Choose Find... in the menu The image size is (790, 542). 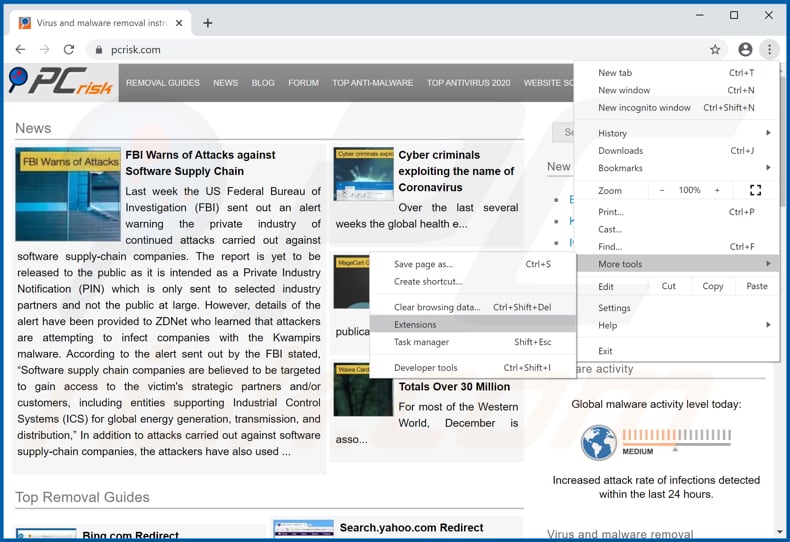[x=676, y=246]
